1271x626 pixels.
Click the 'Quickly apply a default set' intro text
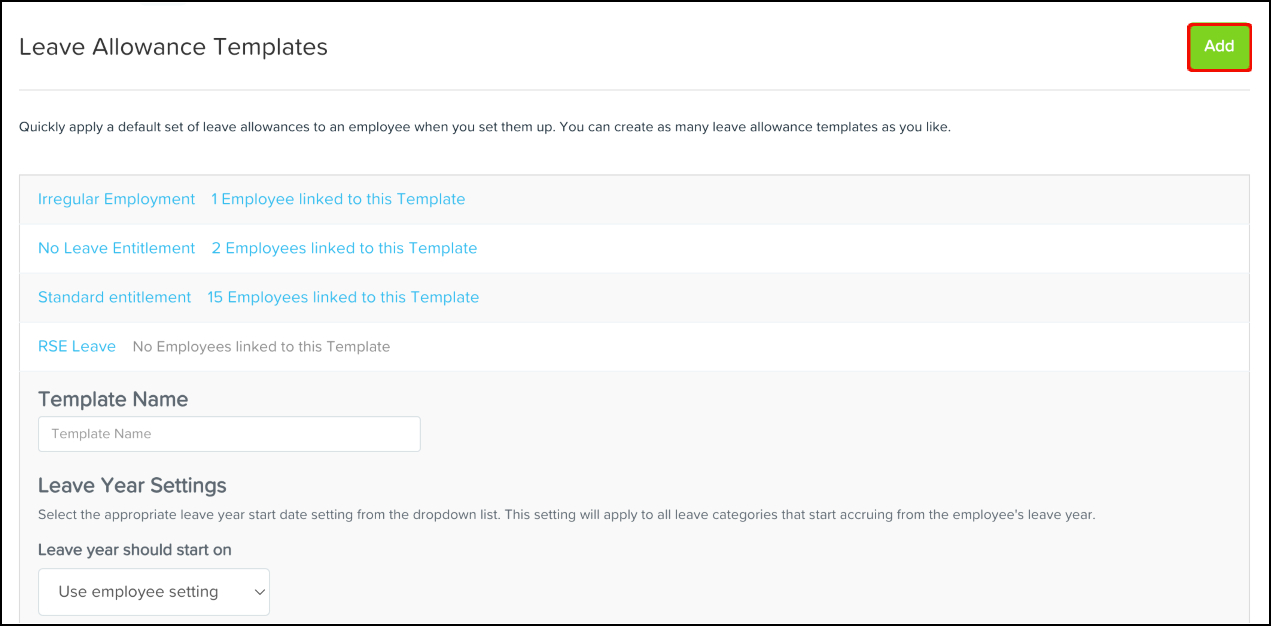[484, 128]
